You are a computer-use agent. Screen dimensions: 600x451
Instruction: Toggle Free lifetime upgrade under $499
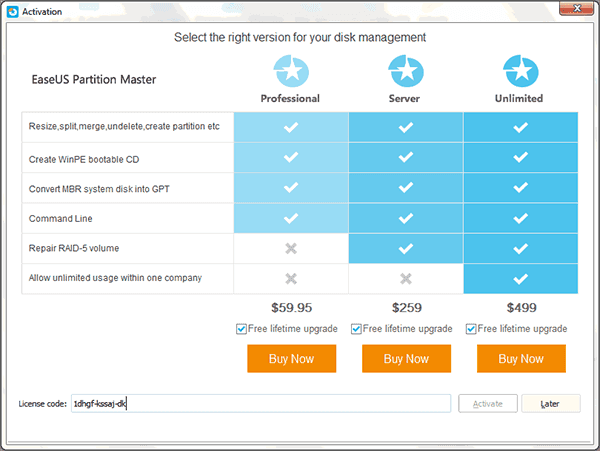pyautogui.click(x=471, y=329)
